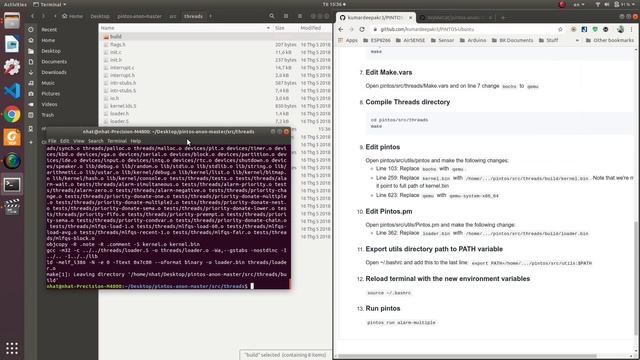Open AirSENSE bookmarks folder
The width and height of the screenshot is (640, 360).
pos(410,40)
